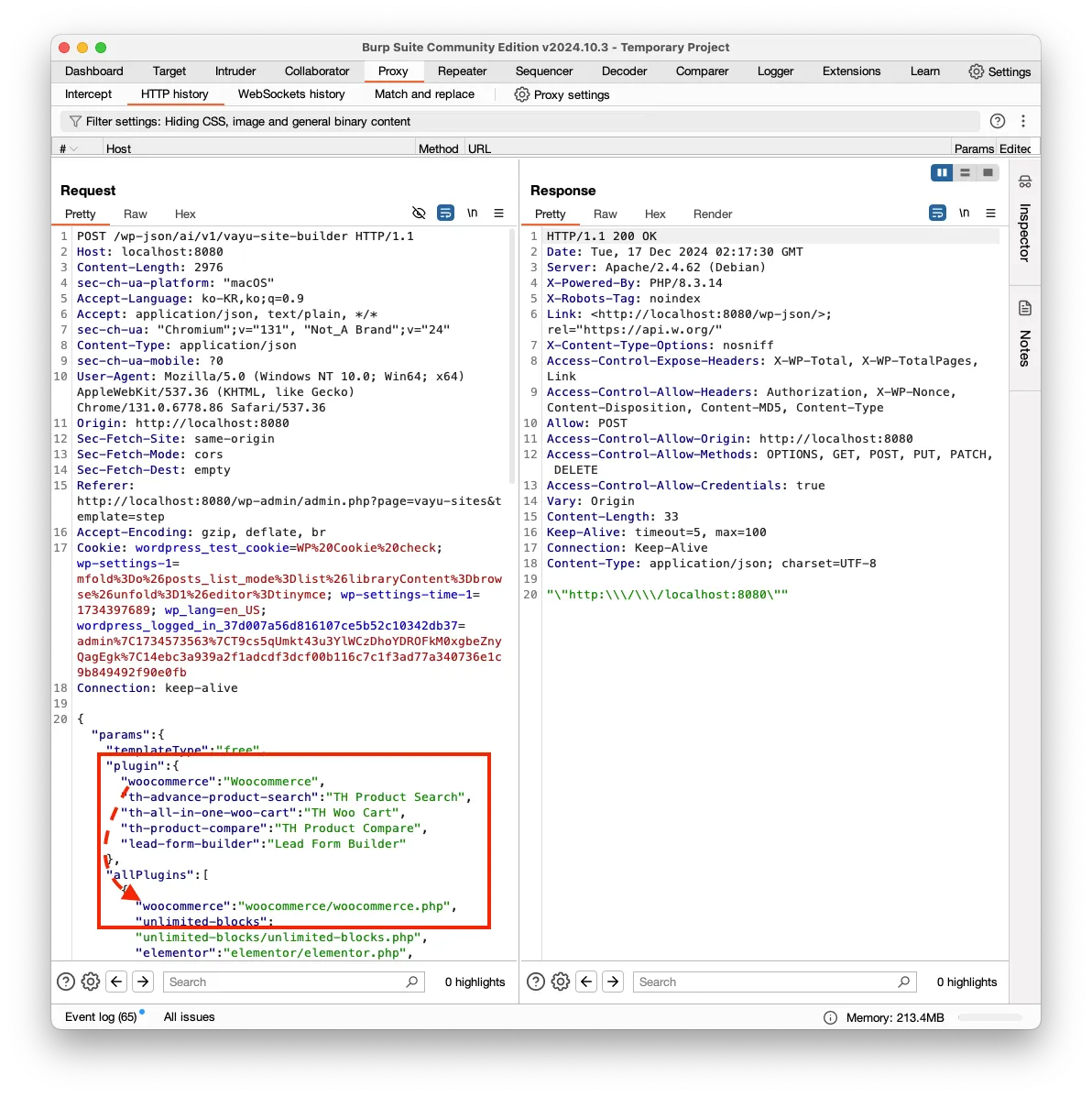Open the proxy history options kebab menu
The width and height of the screenshot is (1092, 1097).
pyautogui.click(x=1022, y=121)
